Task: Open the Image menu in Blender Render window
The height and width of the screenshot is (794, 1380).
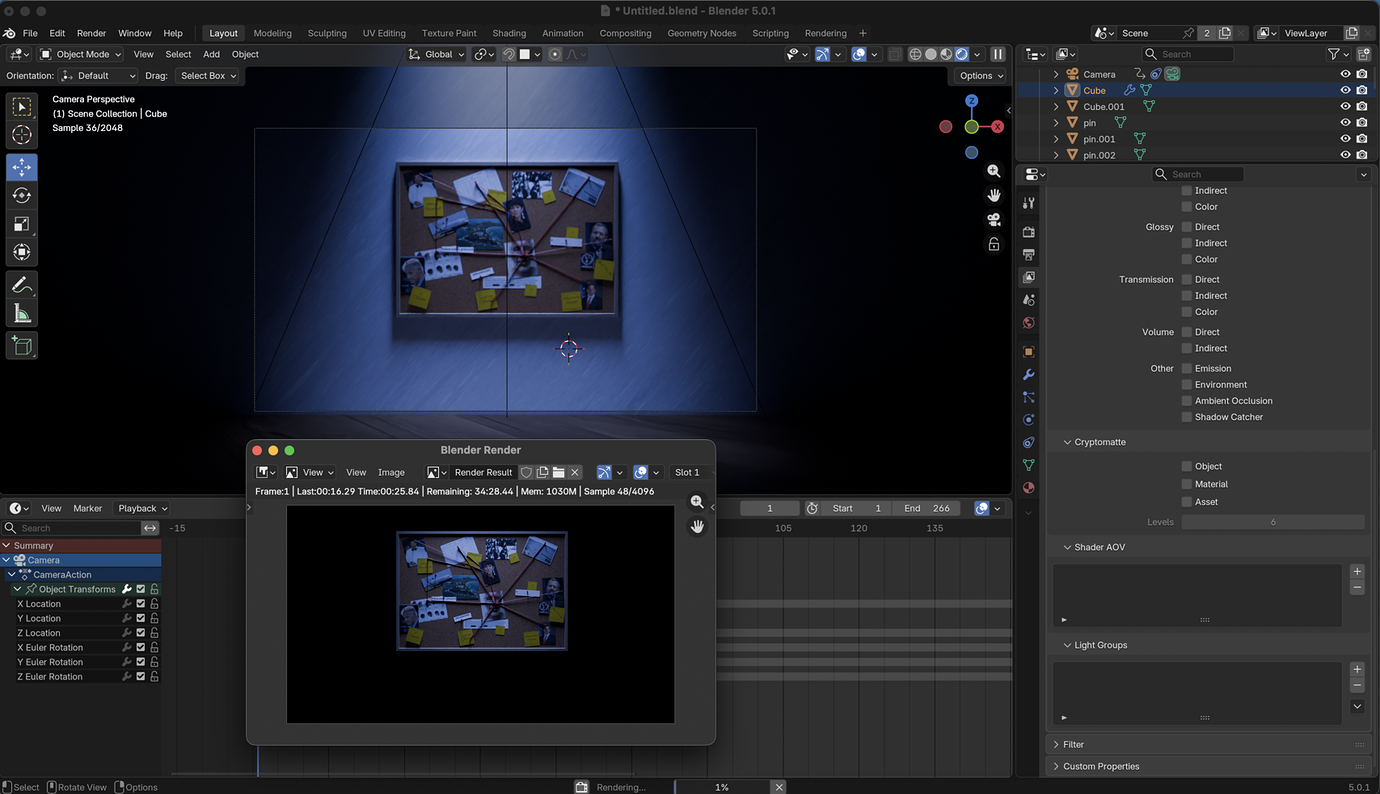Action: (x=391, y=472)
